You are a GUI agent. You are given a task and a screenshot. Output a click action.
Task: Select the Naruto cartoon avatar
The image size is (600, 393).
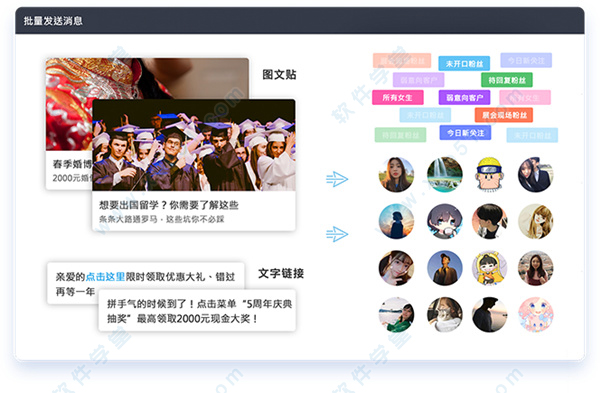click(489, 174)
